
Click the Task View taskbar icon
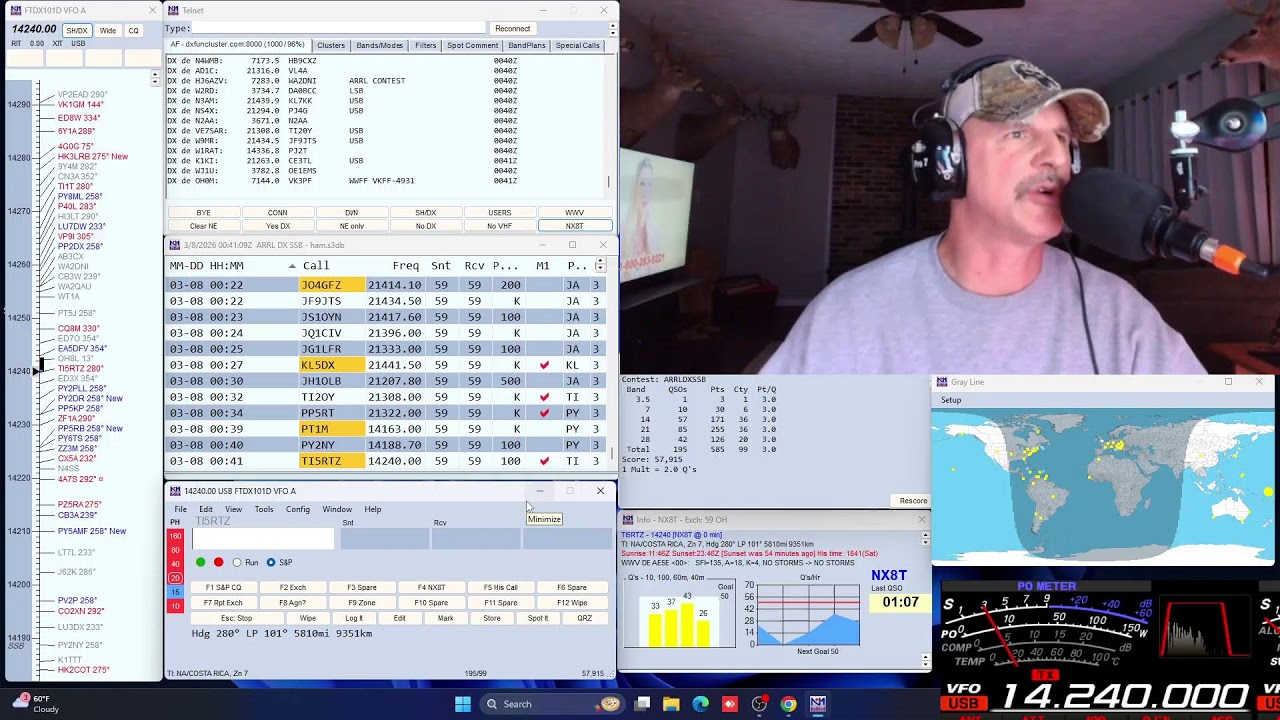coord(642,704)
